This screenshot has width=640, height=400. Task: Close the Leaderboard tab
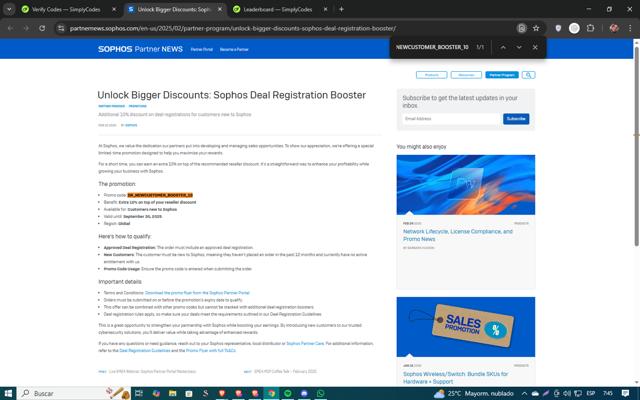pos(325,9)
